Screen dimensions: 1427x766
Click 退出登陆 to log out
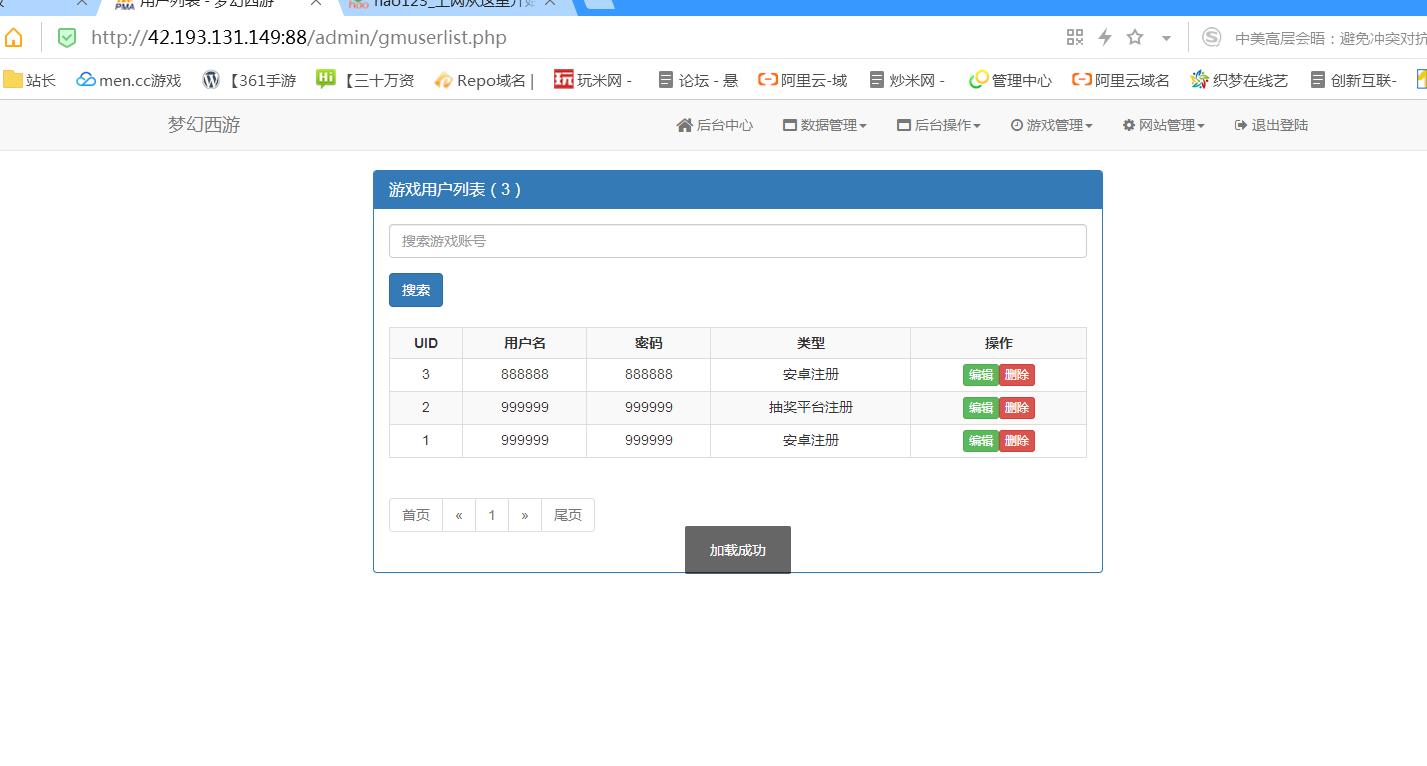(x=1271, y=125)
